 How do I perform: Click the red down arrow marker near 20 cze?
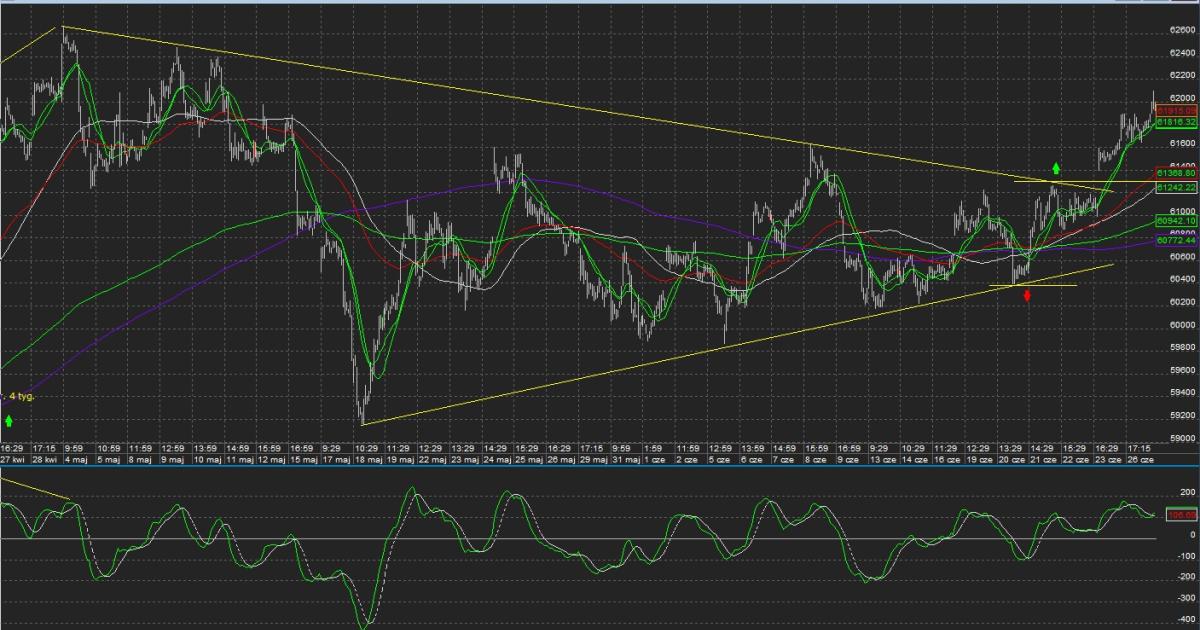coord(1026,296)
